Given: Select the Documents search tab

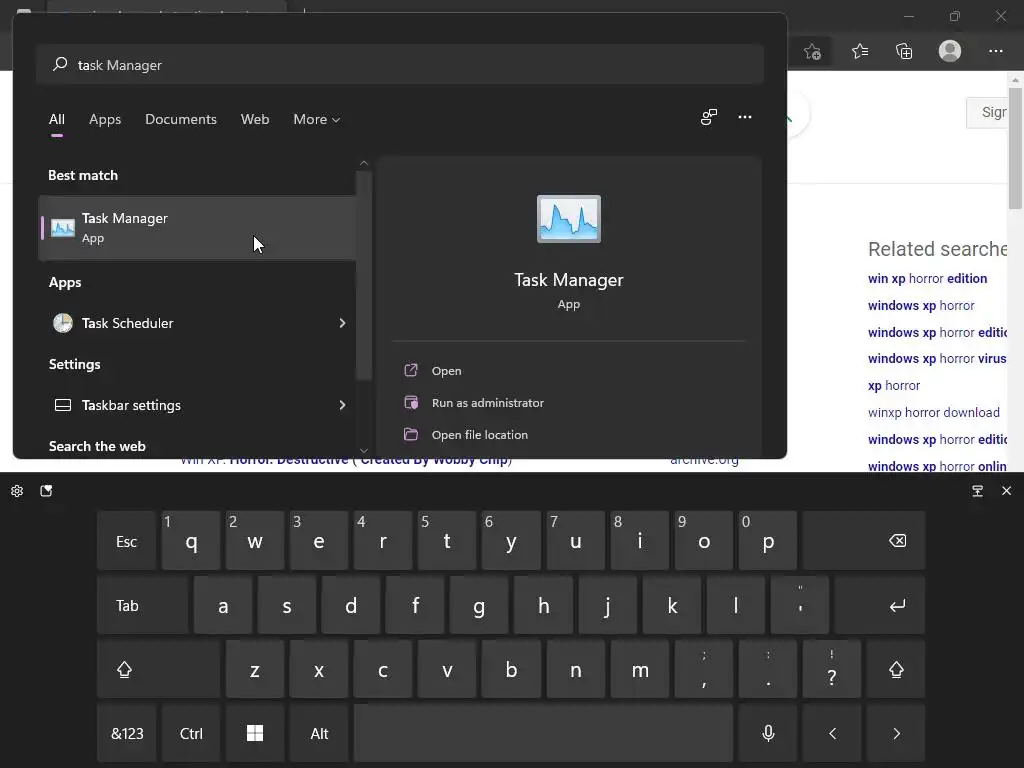Looking at the screenshot, I should pyautogui.click(x=181, y=120).
